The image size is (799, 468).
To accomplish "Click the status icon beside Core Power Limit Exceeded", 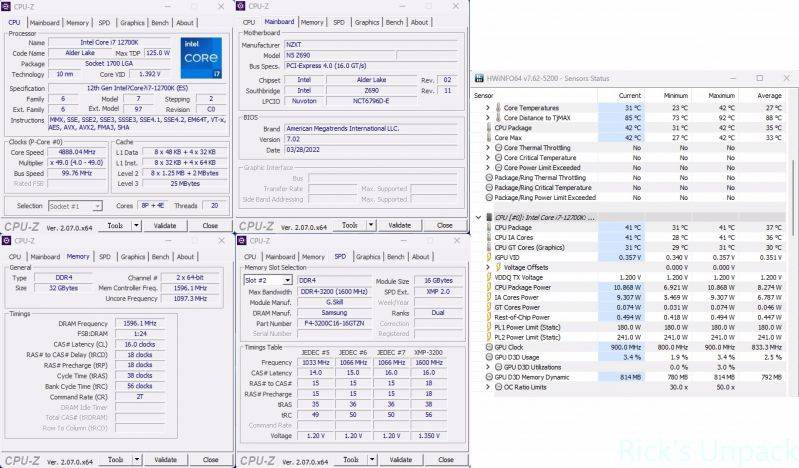I will tap(498, 168).
